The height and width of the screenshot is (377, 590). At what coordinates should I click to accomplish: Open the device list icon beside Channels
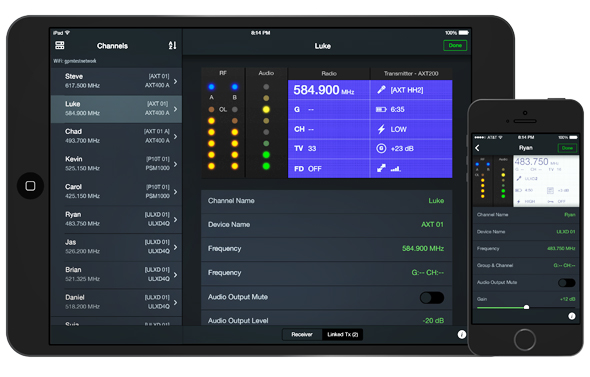tap(60, 46)
